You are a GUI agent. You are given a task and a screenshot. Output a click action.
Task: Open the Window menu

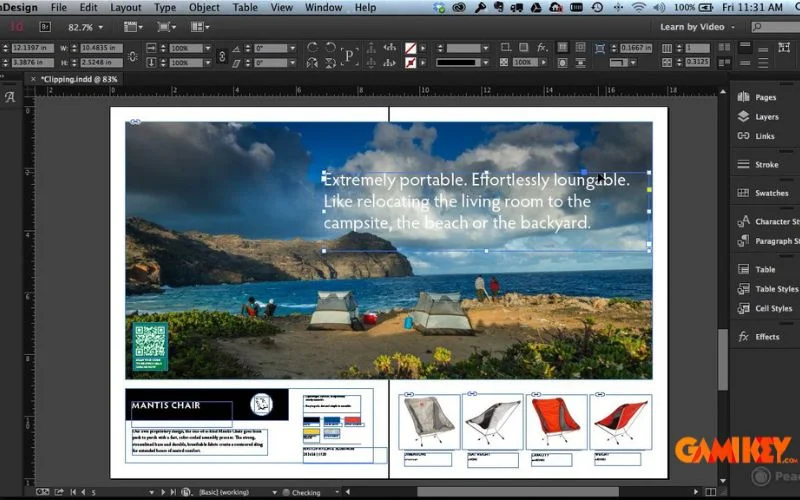point(323,7)
